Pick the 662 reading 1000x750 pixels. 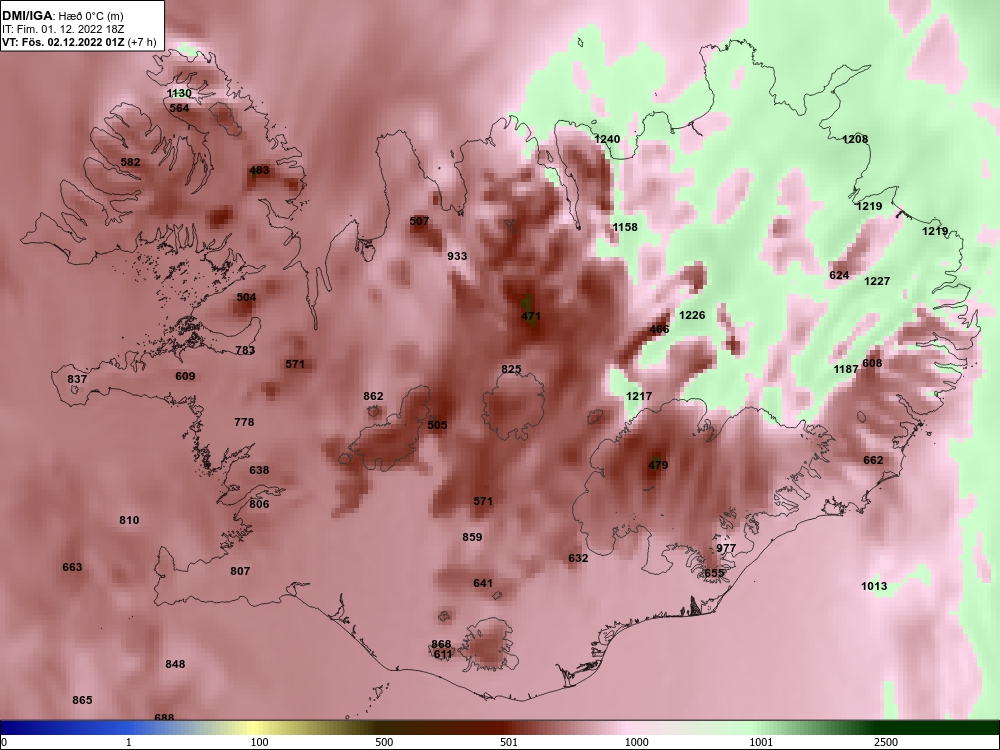(x=873, y=460)
